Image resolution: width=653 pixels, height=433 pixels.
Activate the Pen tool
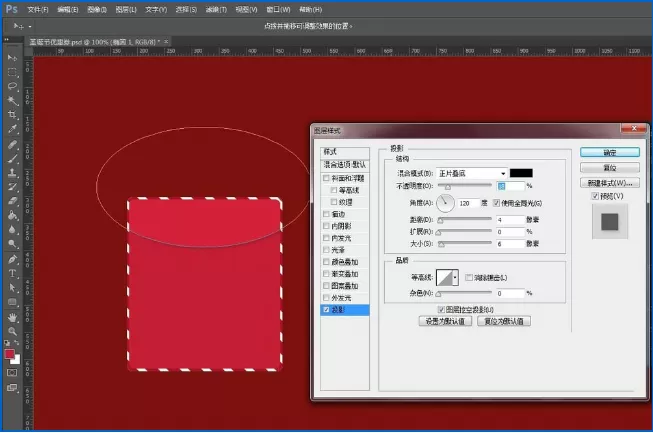click(x=12, y=259)
